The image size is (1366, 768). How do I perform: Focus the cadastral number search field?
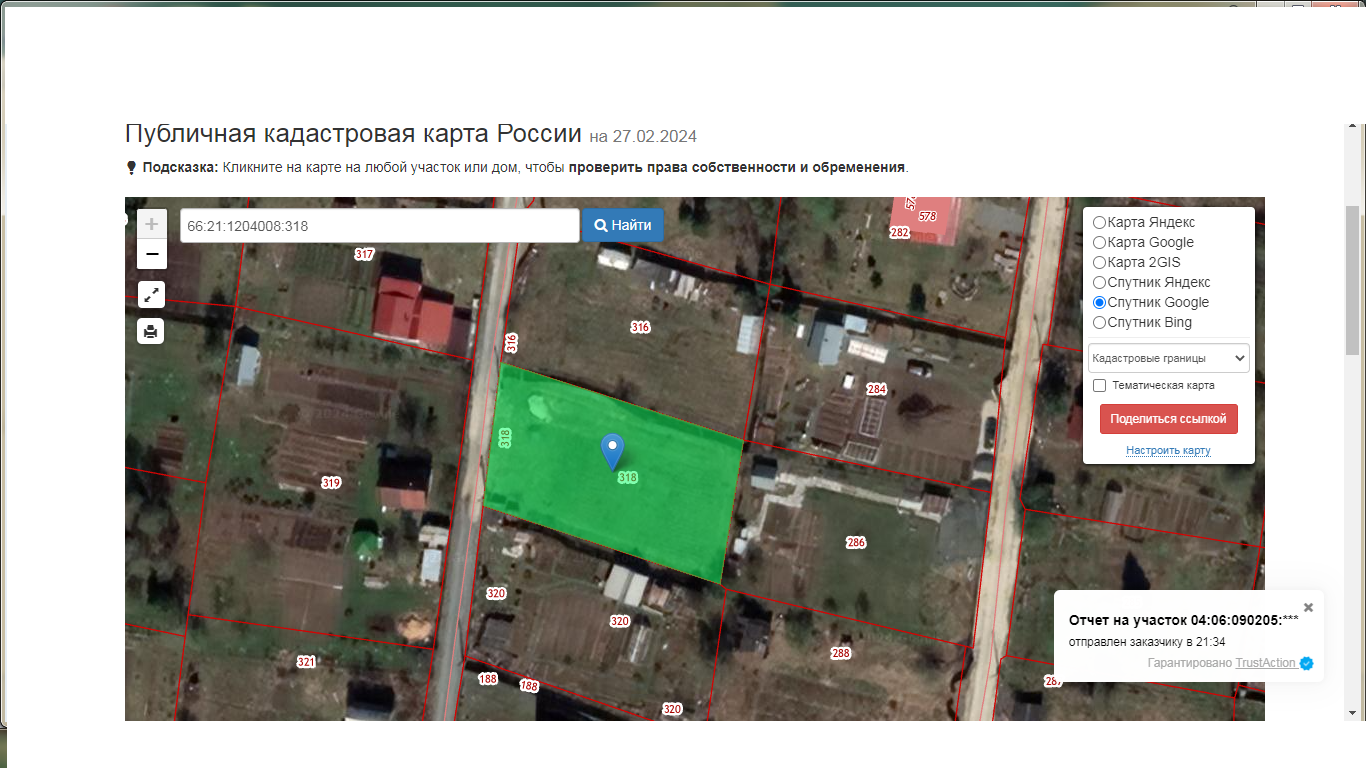(380, 225)
